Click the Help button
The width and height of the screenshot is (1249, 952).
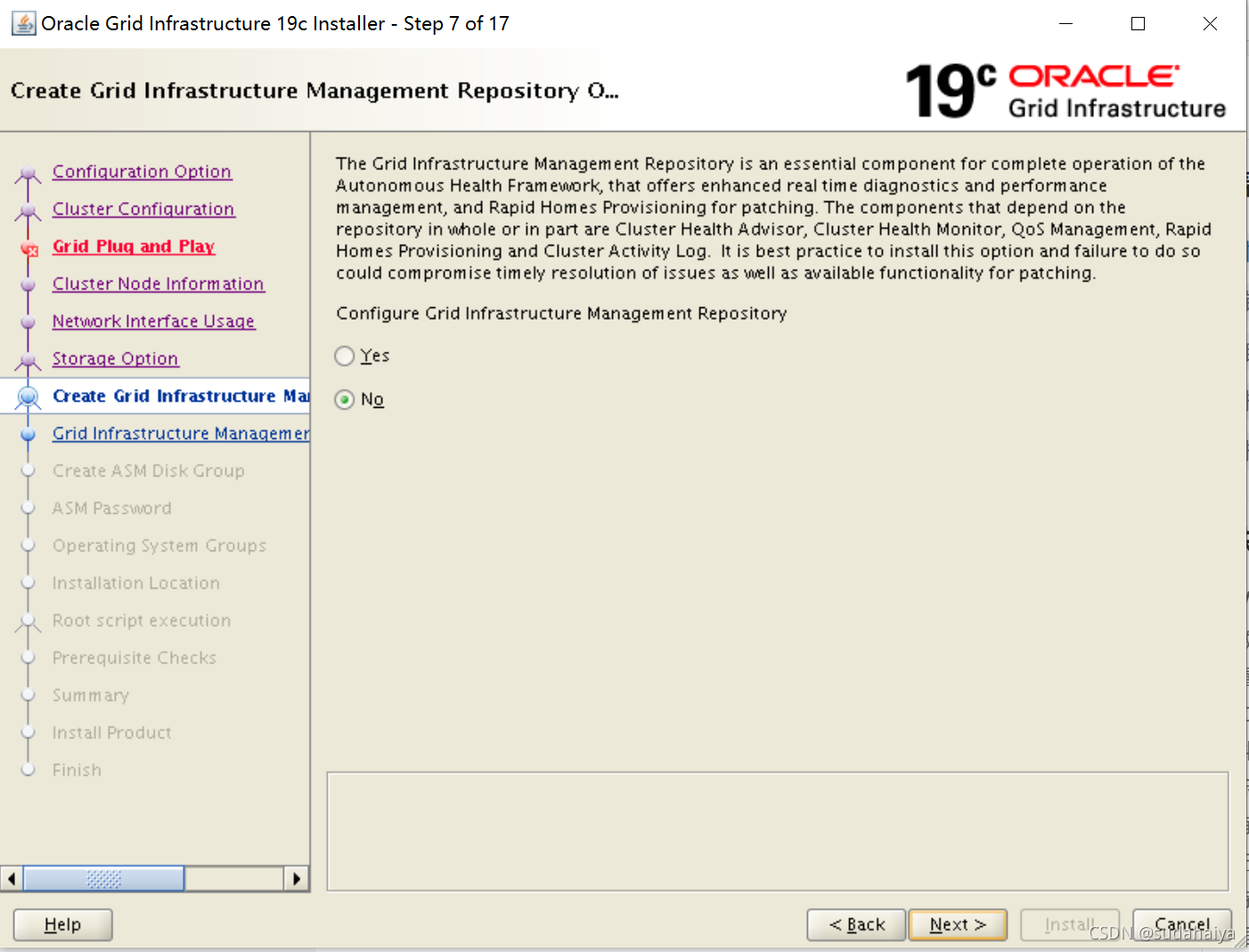(x=63, y=924)
